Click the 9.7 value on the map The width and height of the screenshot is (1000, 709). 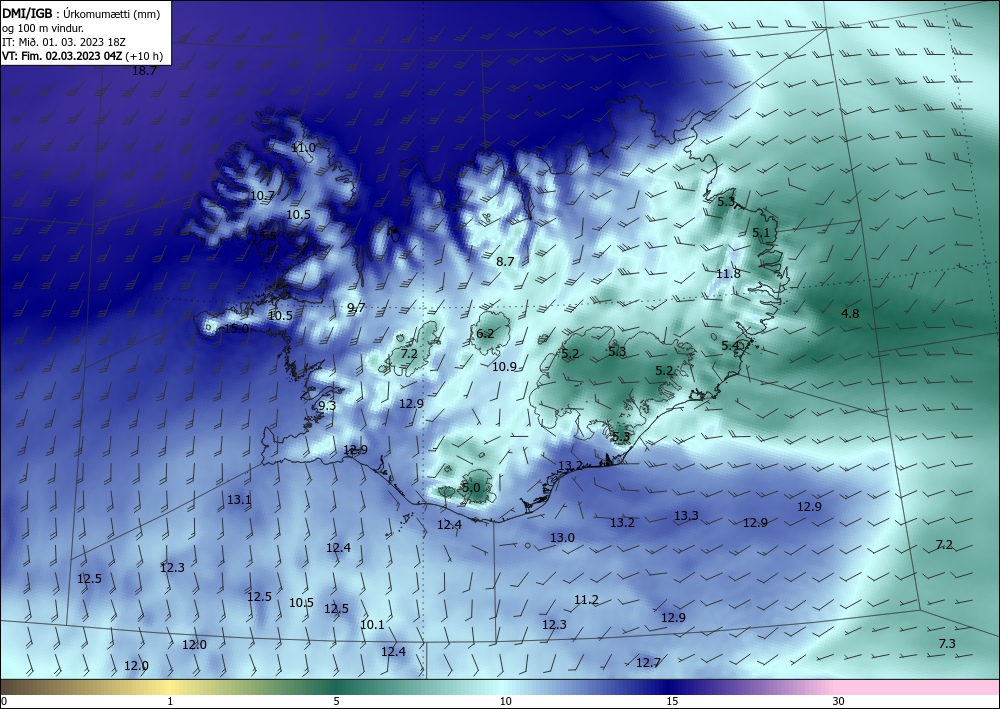(x=356, y=308)
